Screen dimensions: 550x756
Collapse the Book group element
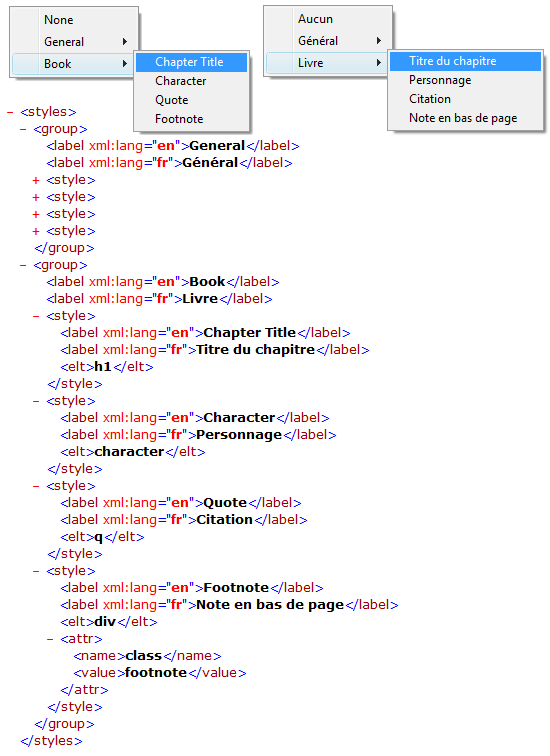click(23, 265)
